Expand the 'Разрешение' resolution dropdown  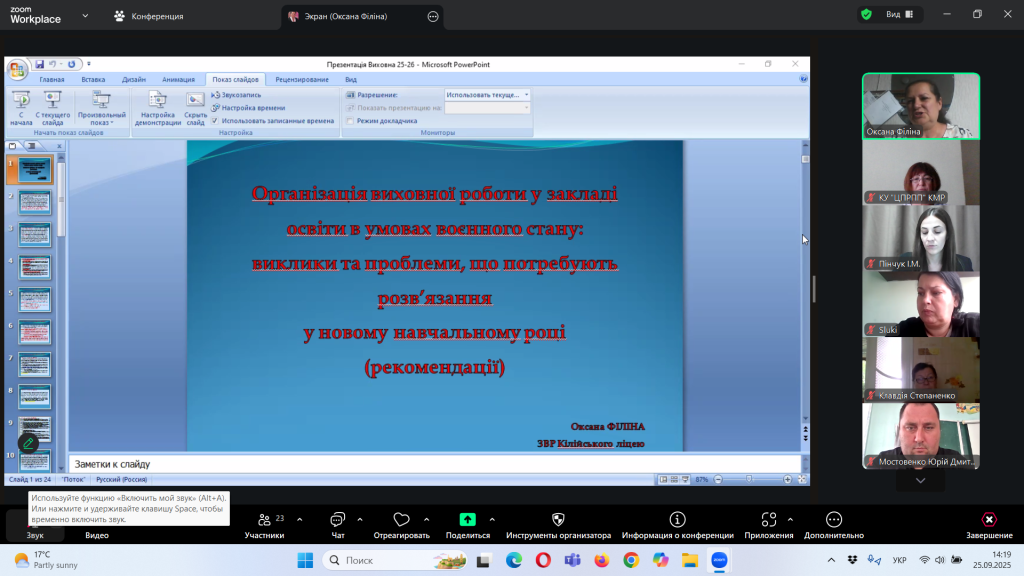(526, 94)
